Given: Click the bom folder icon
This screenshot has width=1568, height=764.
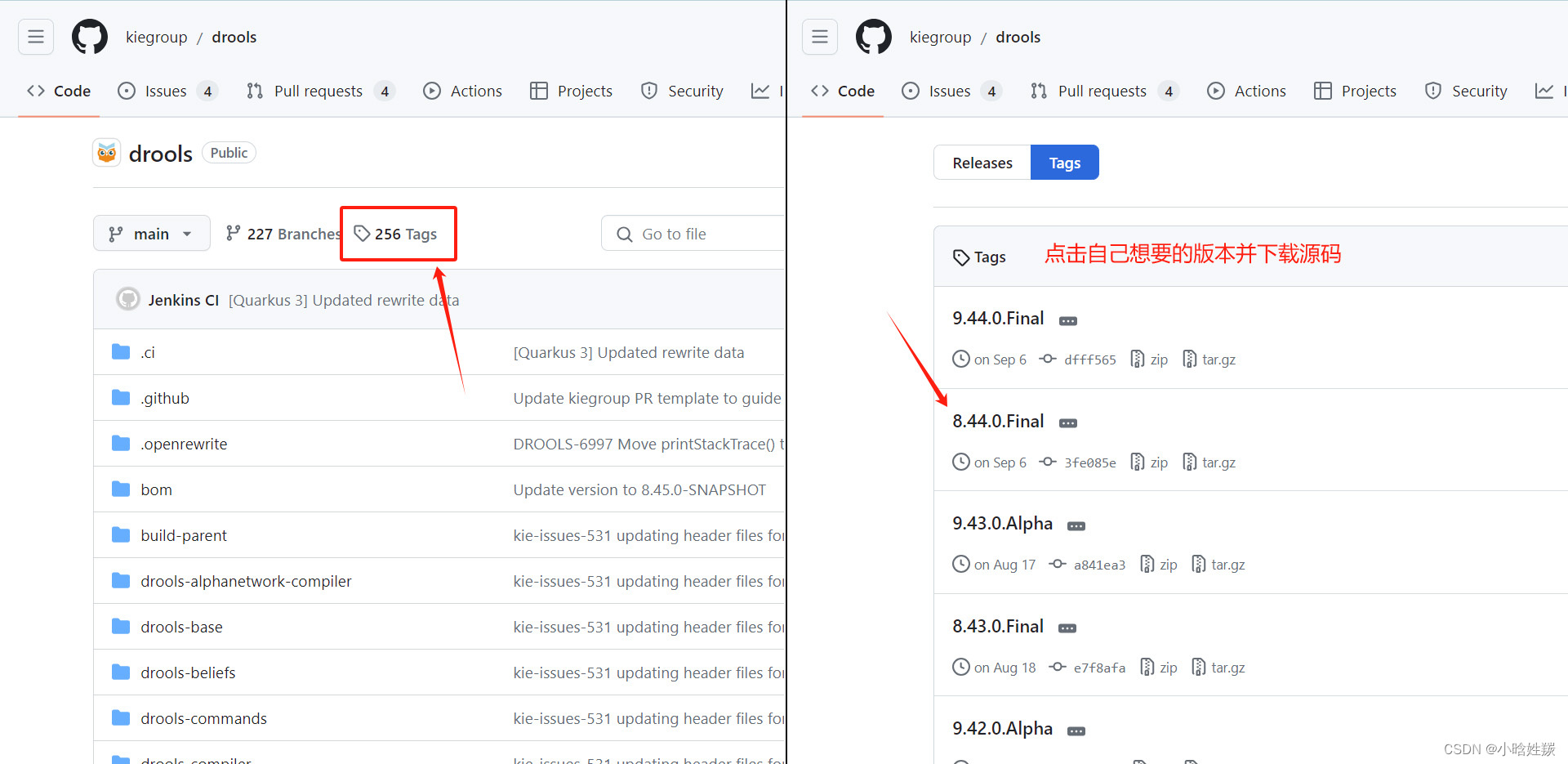Looking at the screenshot, I should (x=121, y=489).
